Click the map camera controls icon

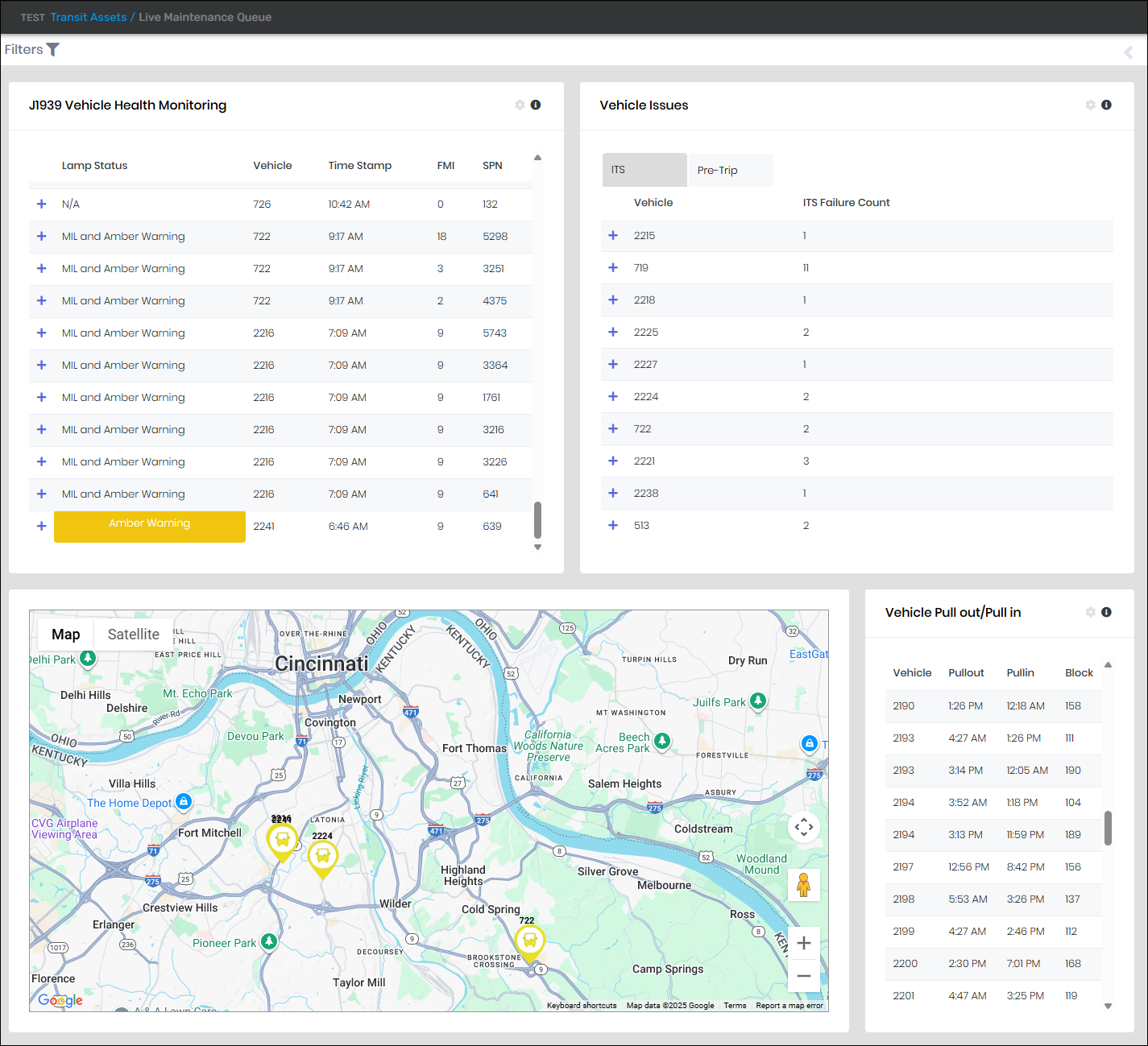point(803,827)
